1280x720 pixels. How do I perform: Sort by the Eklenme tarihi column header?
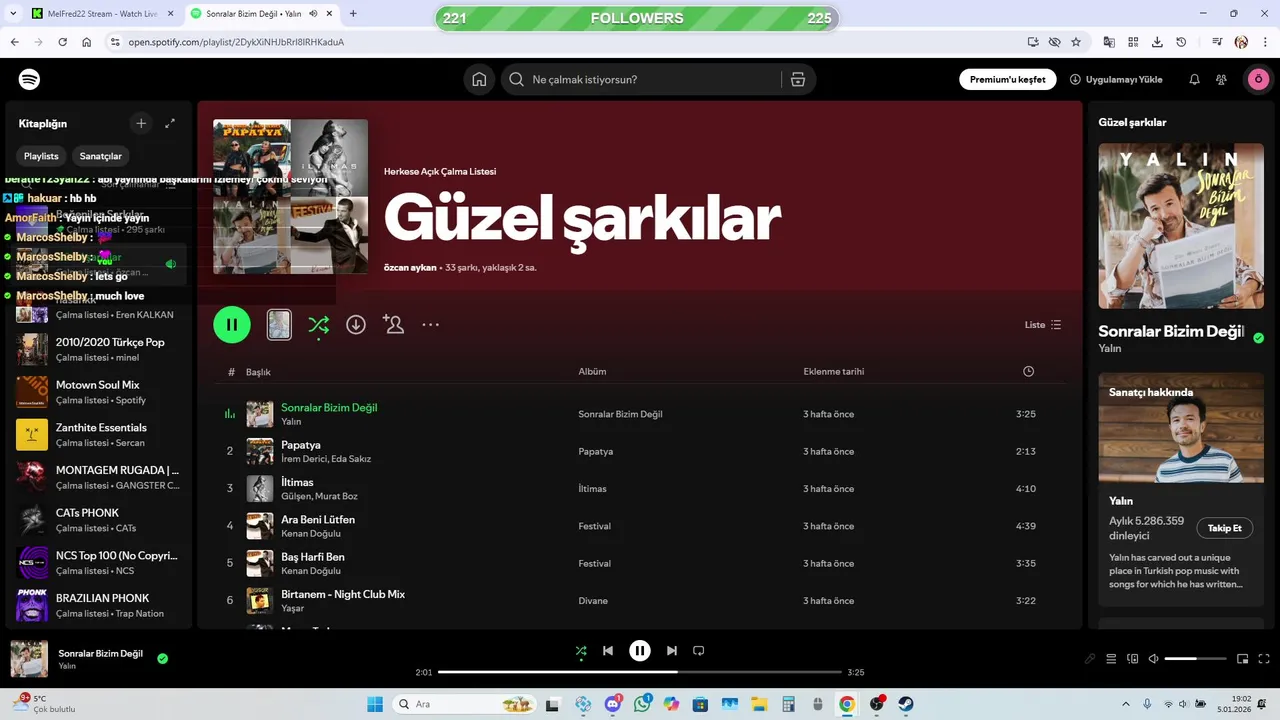(x=834, y=372)
